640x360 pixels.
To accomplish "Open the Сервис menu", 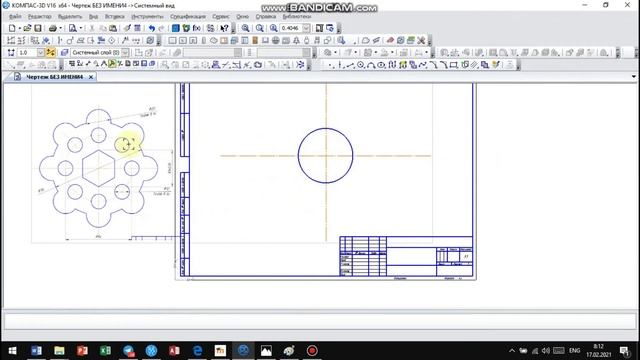I will (221, 17).
